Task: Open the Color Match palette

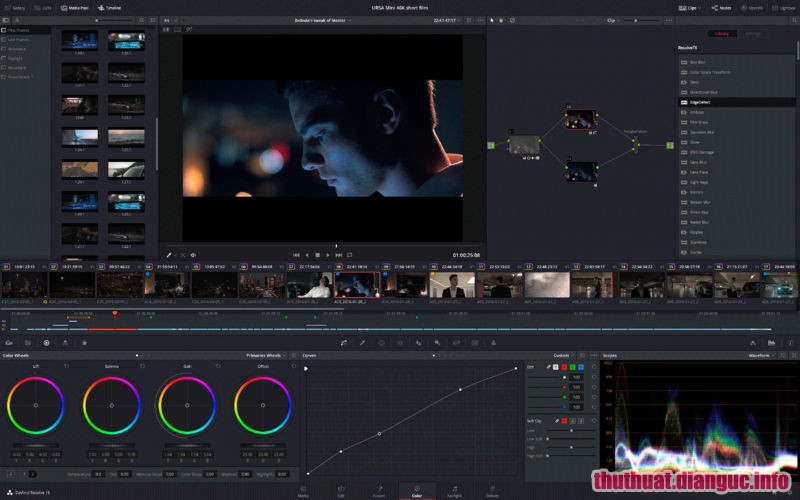Action: tap(28, 343)
